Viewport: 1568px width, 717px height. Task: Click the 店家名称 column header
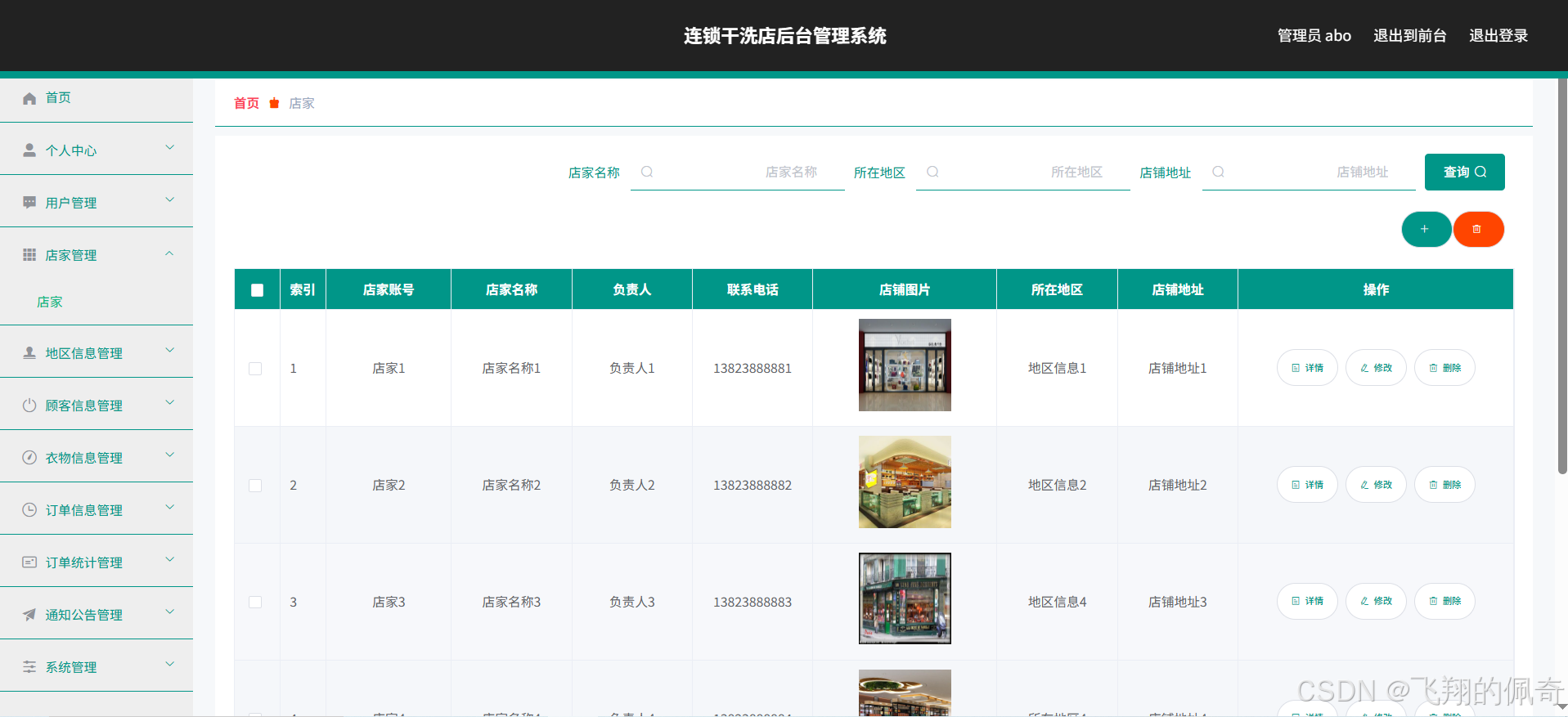(x=511, y=289)
